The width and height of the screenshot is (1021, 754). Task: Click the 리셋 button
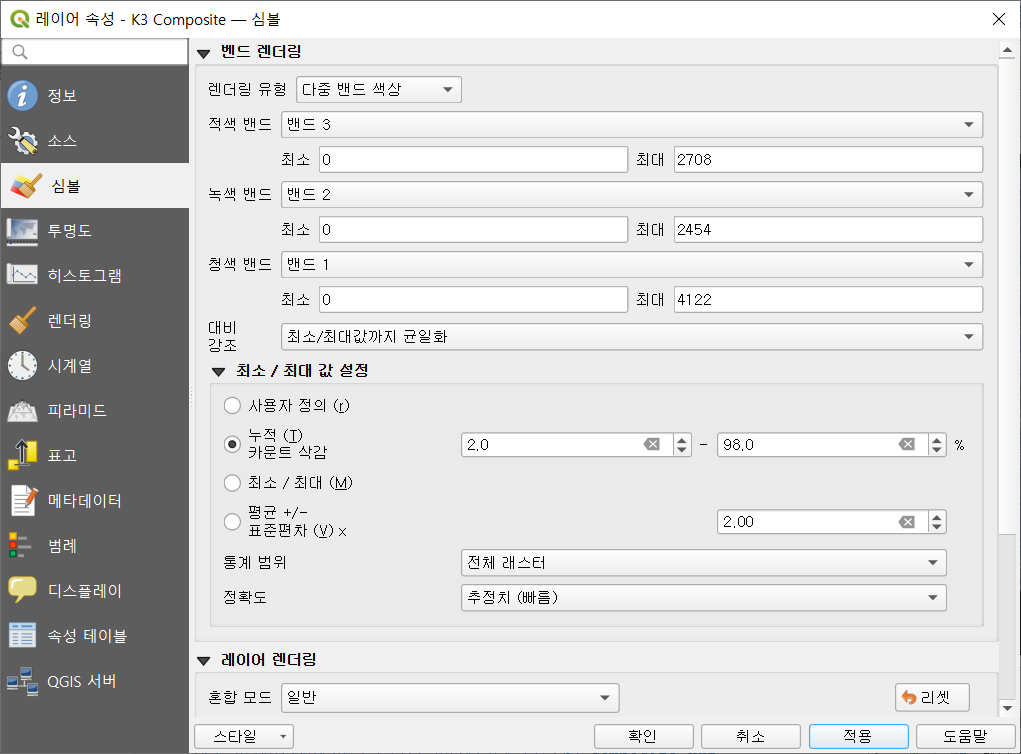click(932, 698)
